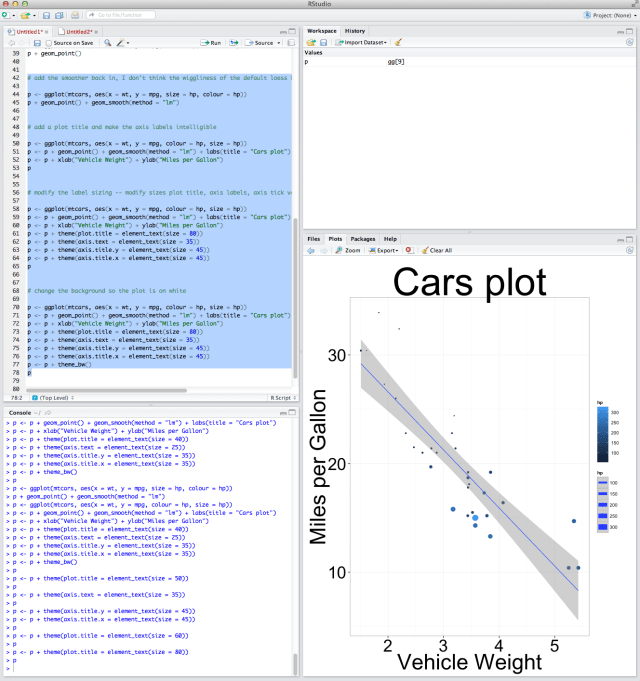Screen dimensions: 640x681
Task: Click Clear All plots button
Action: pyautogui.click(x=437, y=251)
